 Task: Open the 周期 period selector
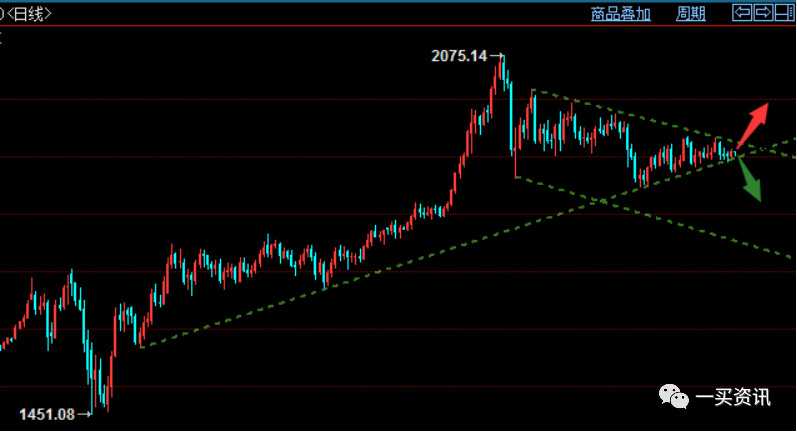pyautogui.click(x=691, y=13)
